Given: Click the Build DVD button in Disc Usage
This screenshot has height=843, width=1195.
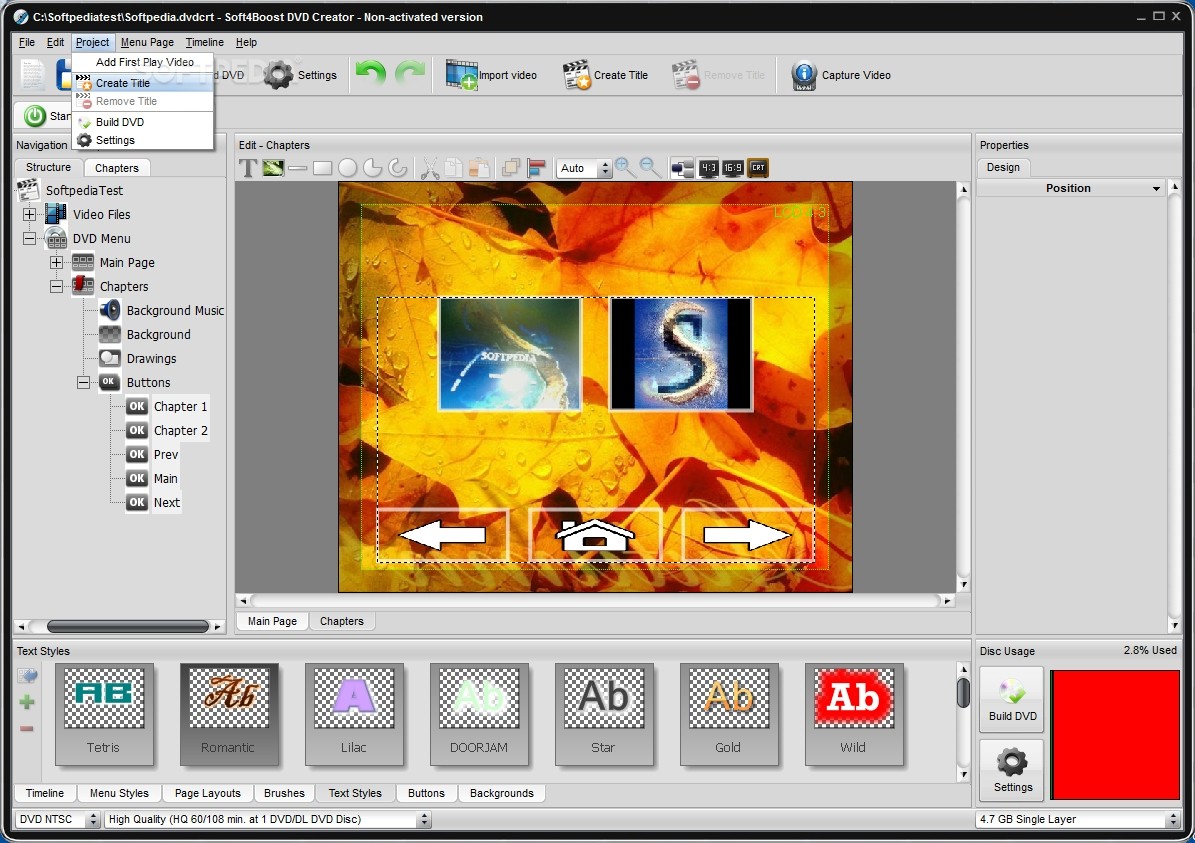Looking at the screenshot, I should click(x=1012, y=699).
